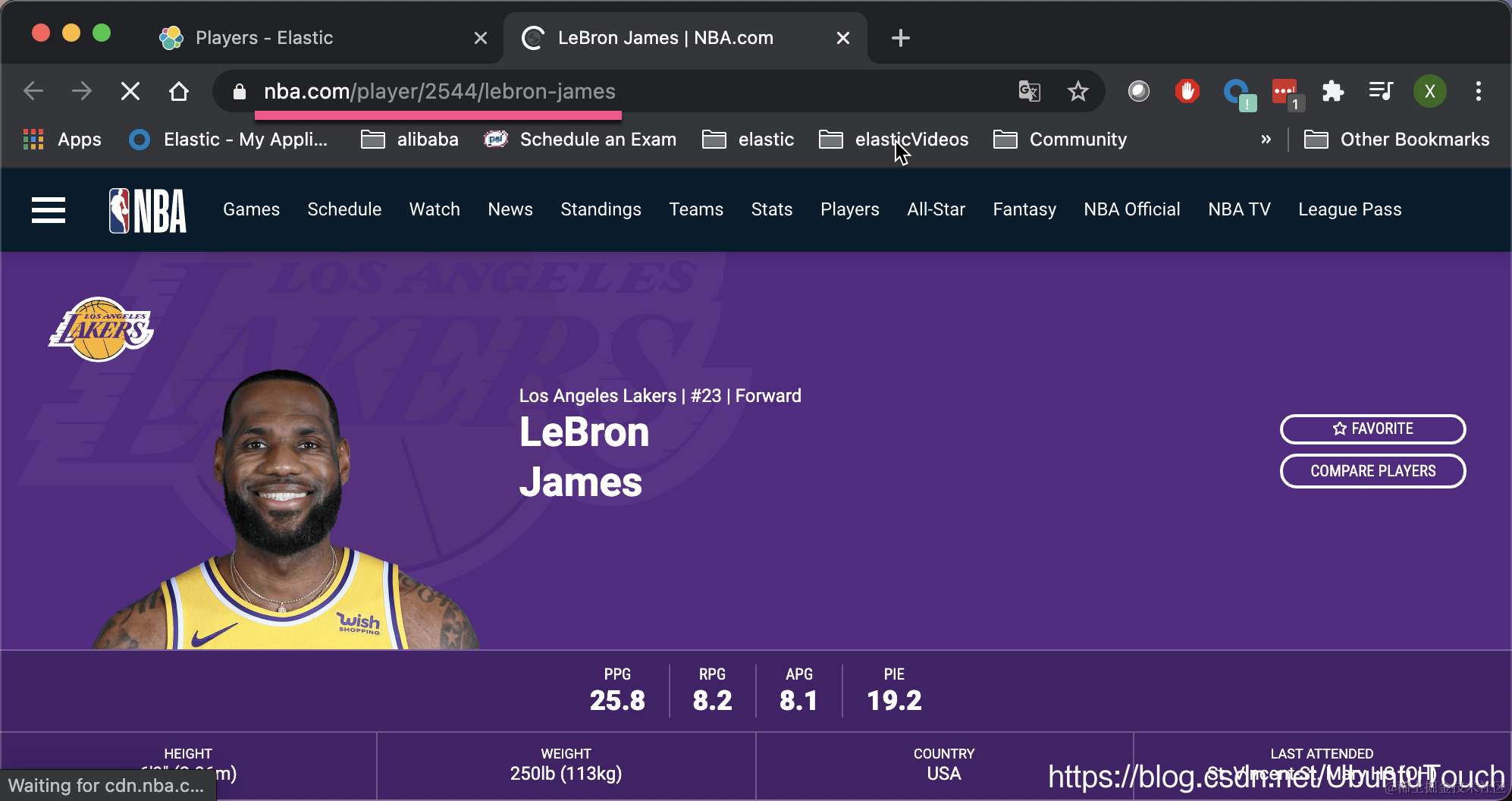Open the Players nav item
This screenshot has width=1512, height=801.
[x=850, y=209]
